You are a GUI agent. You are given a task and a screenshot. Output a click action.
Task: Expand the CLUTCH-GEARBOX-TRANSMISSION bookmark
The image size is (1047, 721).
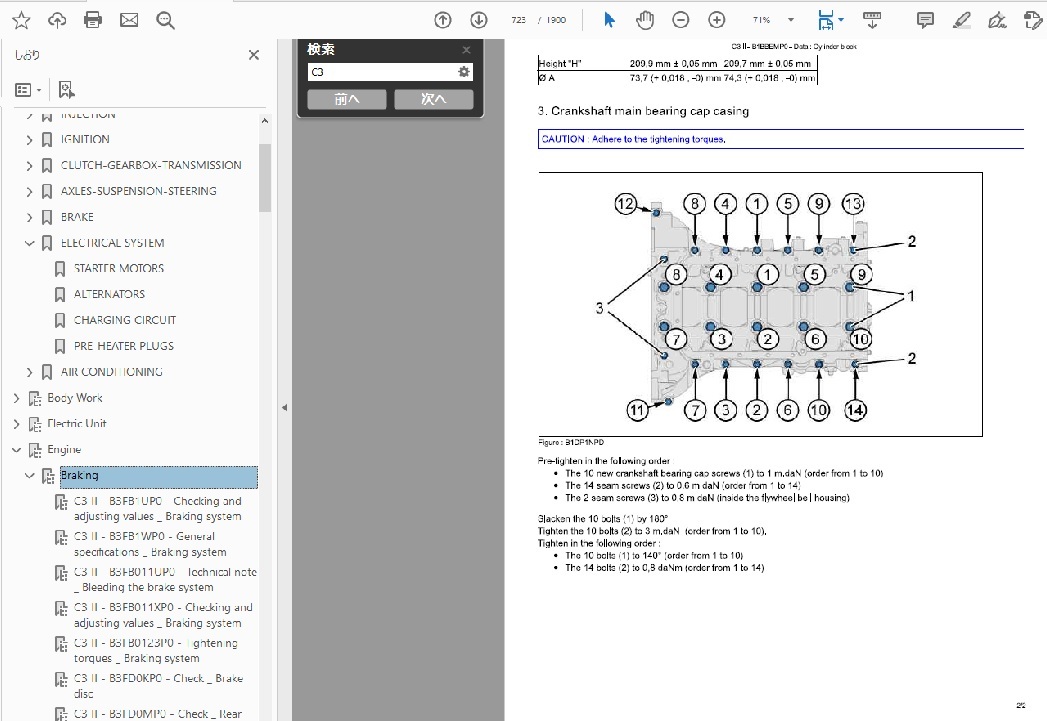click(29, 166)
